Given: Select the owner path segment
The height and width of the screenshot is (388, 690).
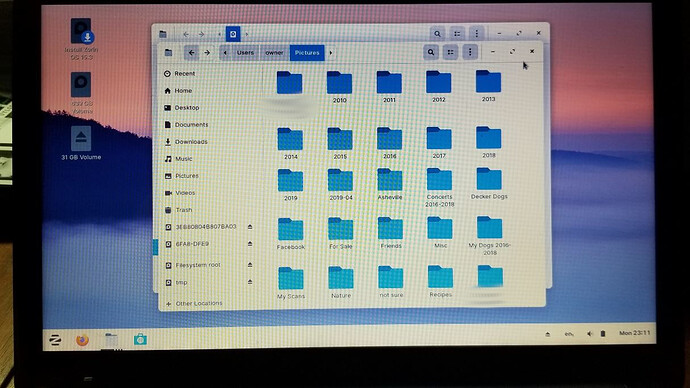Looking at the screenshot, I should 274,53.
